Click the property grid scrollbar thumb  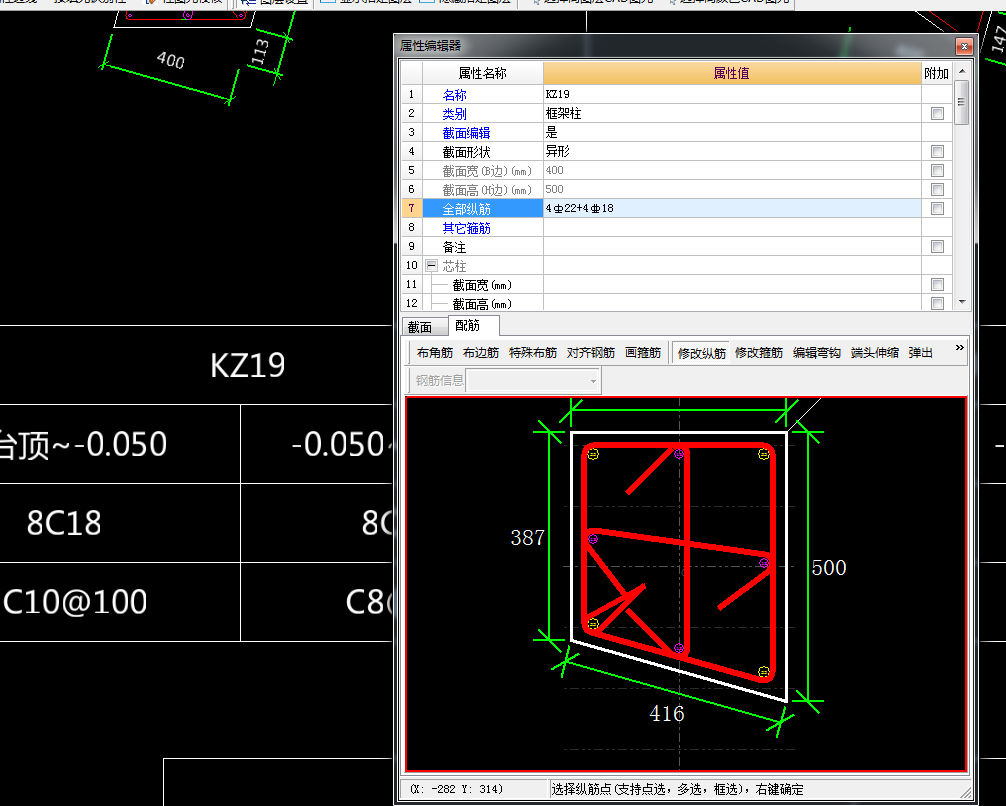(x=961, y=102)
